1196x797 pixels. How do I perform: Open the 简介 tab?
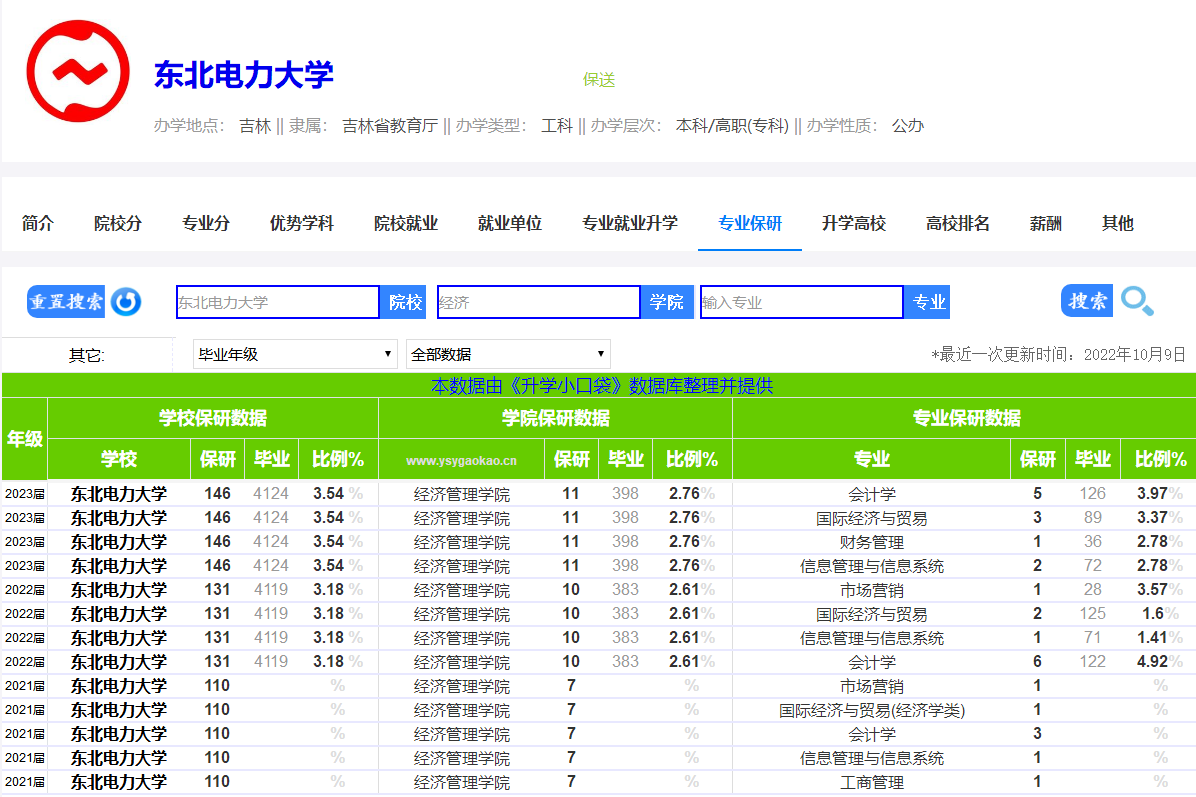click(x=37, y=223)
